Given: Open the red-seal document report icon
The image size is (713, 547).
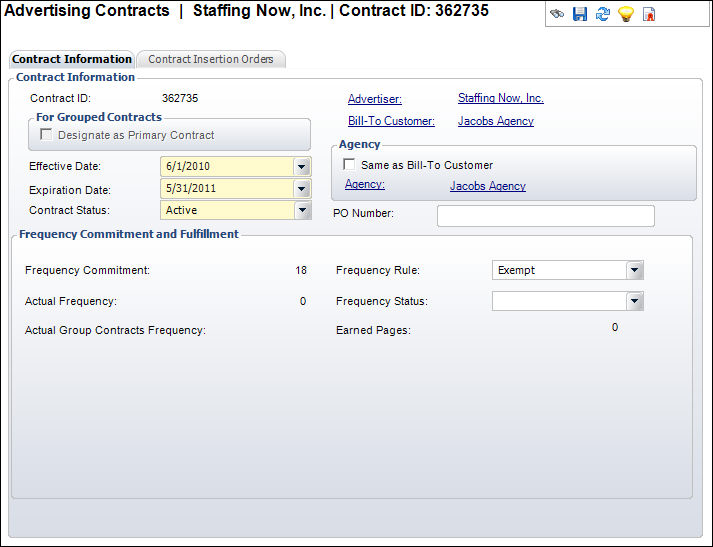Looking at the screenshot, I should coord(649,15).
